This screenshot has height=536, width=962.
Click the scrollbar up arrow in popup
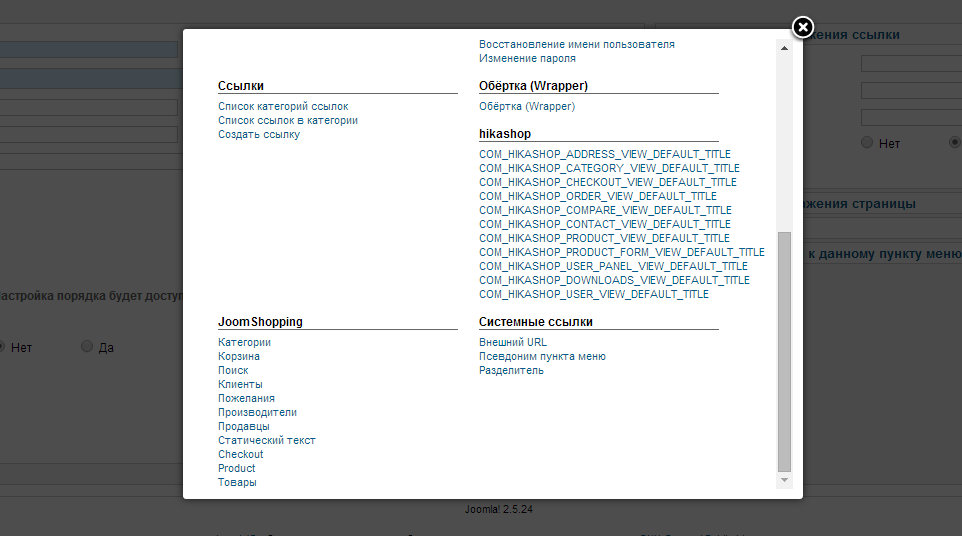pos(784,46)
